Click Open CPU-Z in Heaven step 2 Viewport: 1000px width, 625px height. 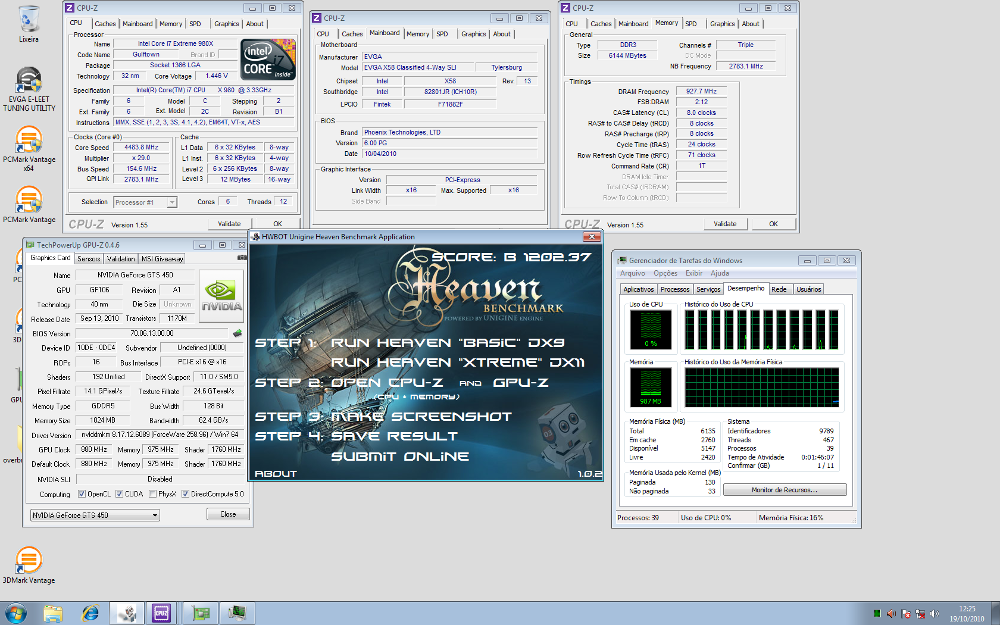click(386, 383)
